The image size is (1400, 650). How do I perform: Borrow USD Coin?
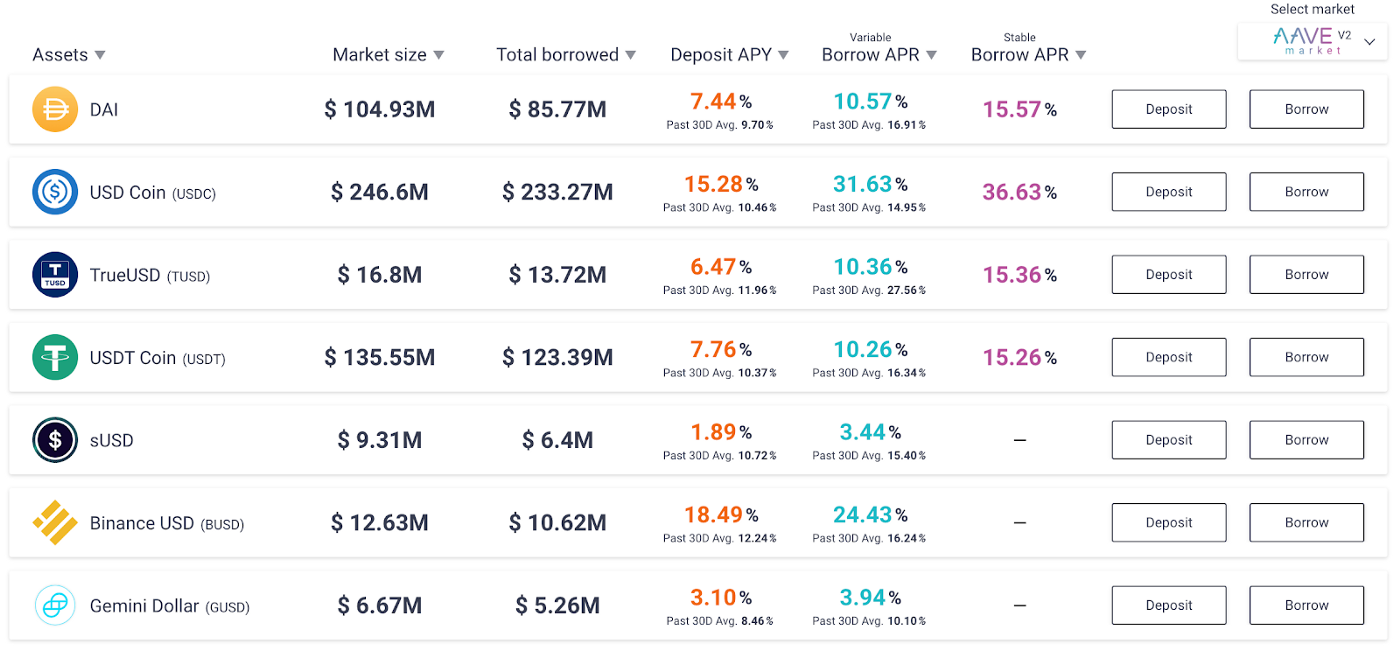(x=1307, y=192)
